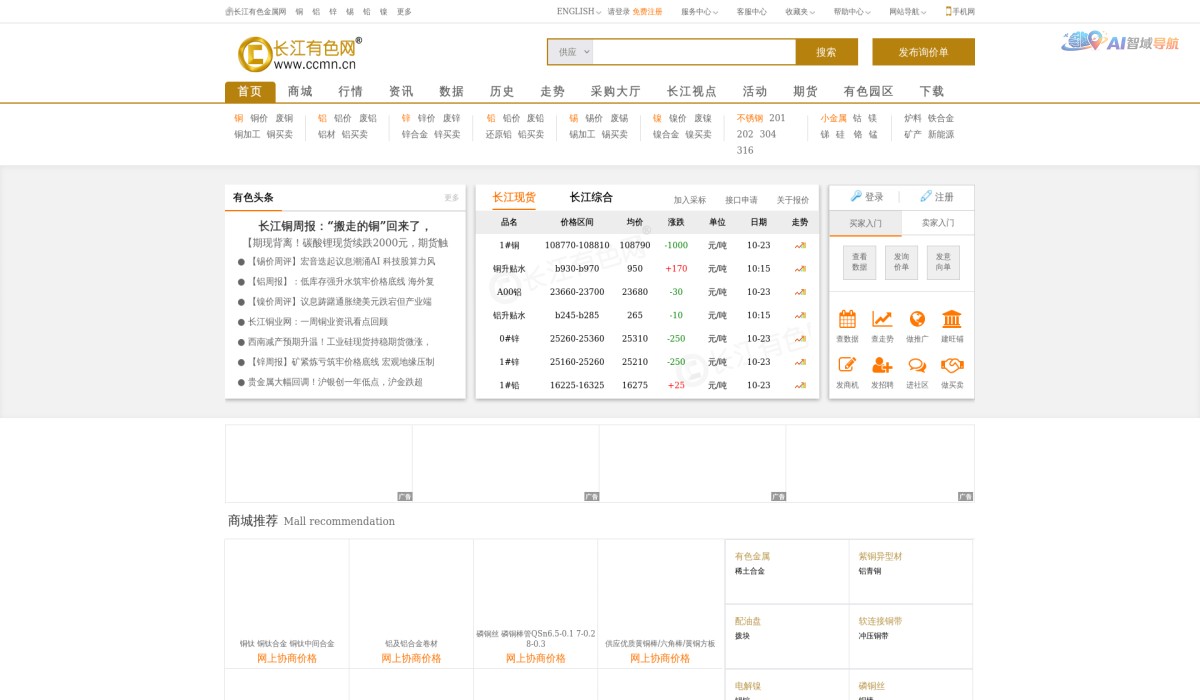Open trend chart icon for 0#锌 row

click(x=800, y=338)
